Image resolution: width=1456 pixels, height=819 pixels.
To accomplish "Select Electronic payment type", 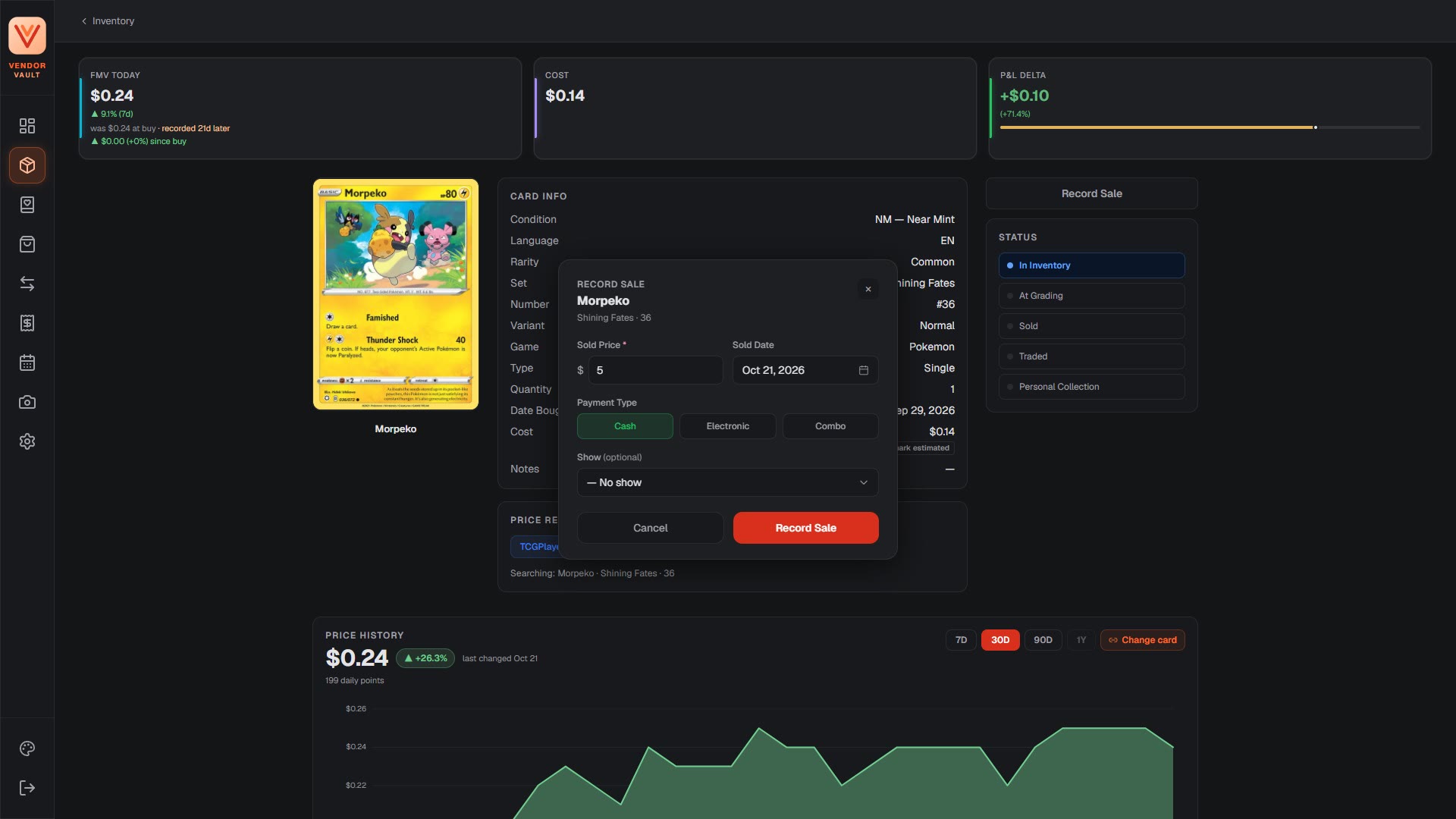I will tap(728, 426).
